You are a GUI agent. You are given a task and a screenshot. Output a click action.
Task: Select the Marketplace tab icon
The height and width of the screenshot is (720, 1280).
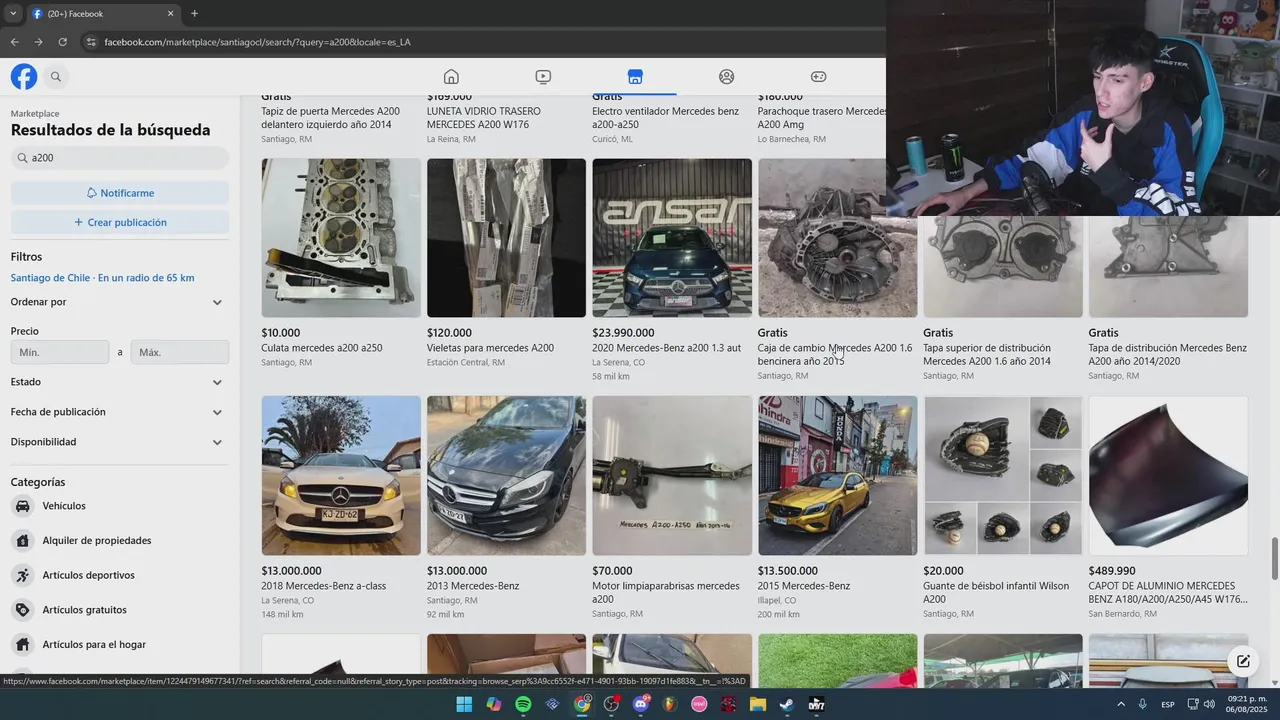coord(635,77)
